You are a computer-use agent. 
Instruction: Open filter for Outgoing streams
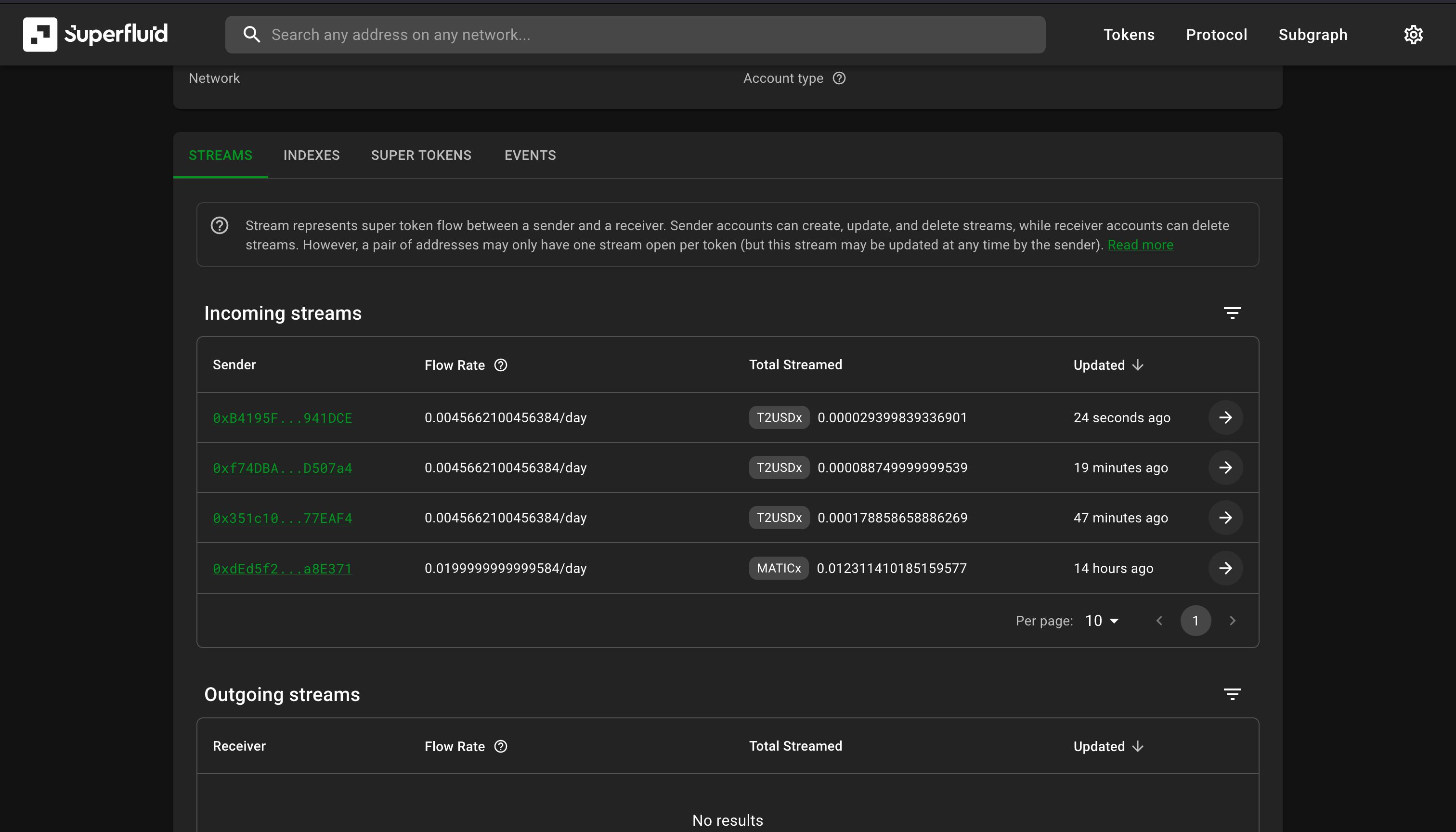1232,694
